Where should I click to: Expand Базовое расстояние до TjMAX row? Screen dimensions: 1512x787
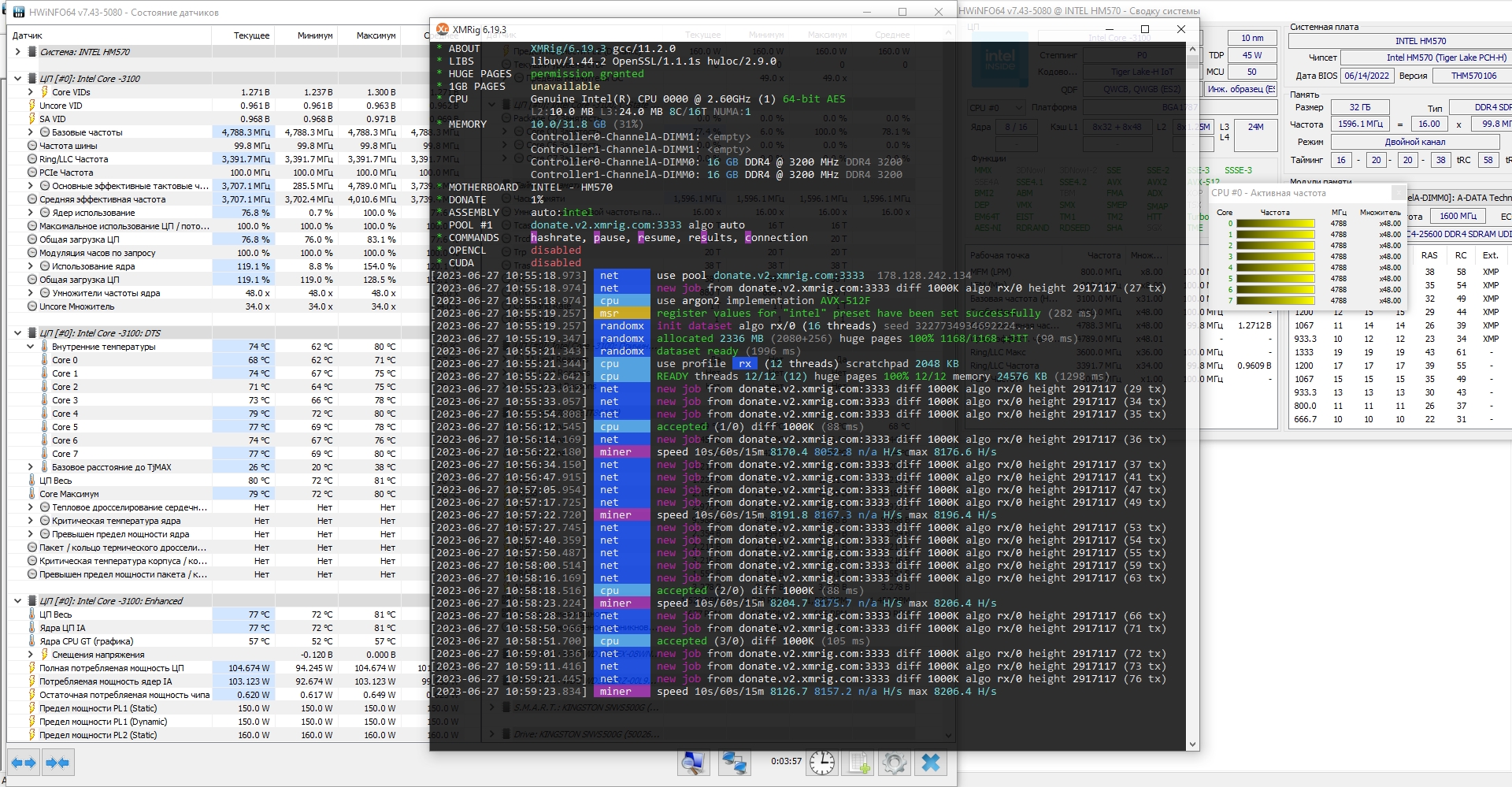coord(31,467)
